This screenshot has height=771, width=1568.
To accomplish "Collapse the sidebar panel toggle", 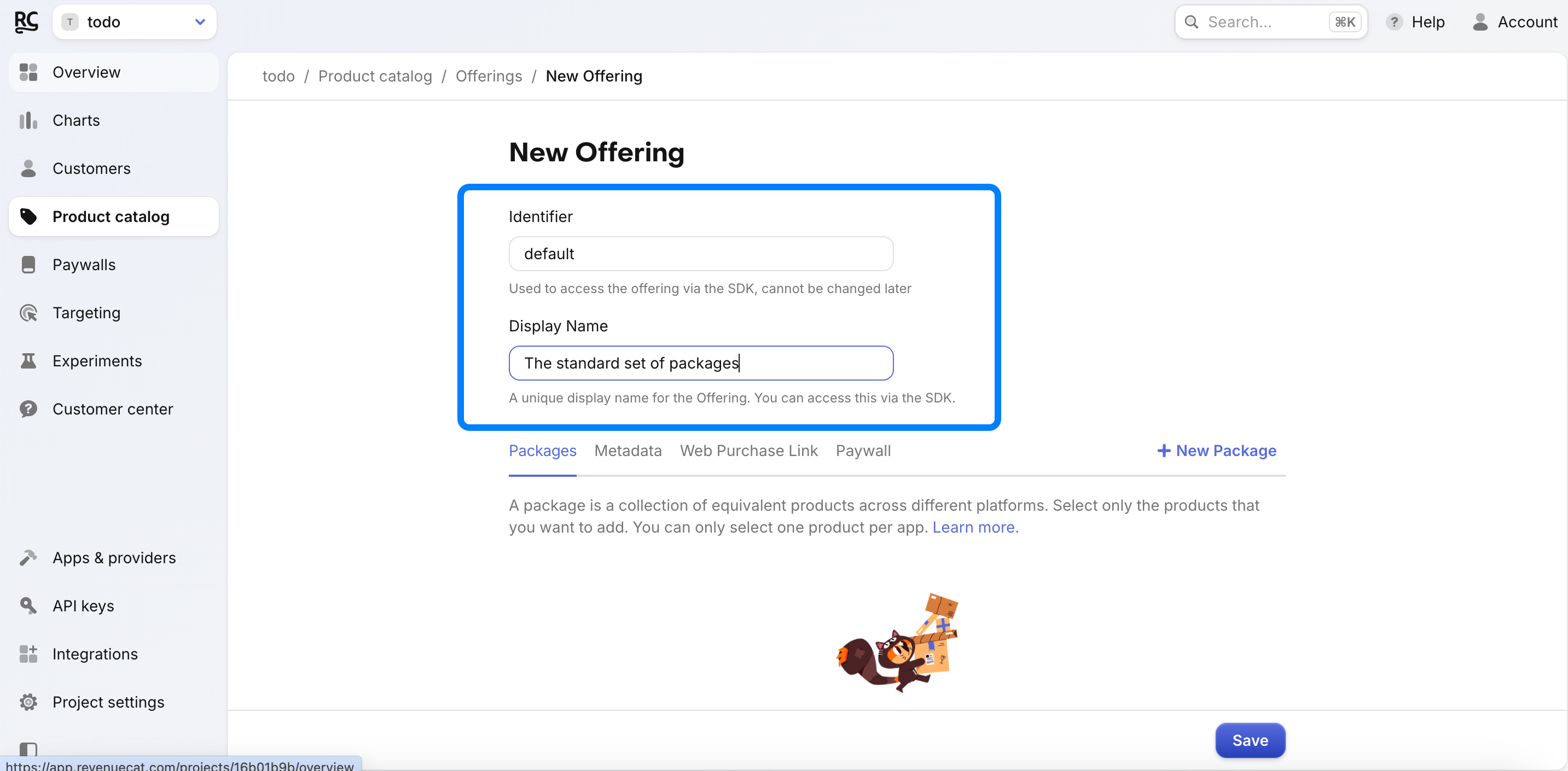I will (28, 749).
